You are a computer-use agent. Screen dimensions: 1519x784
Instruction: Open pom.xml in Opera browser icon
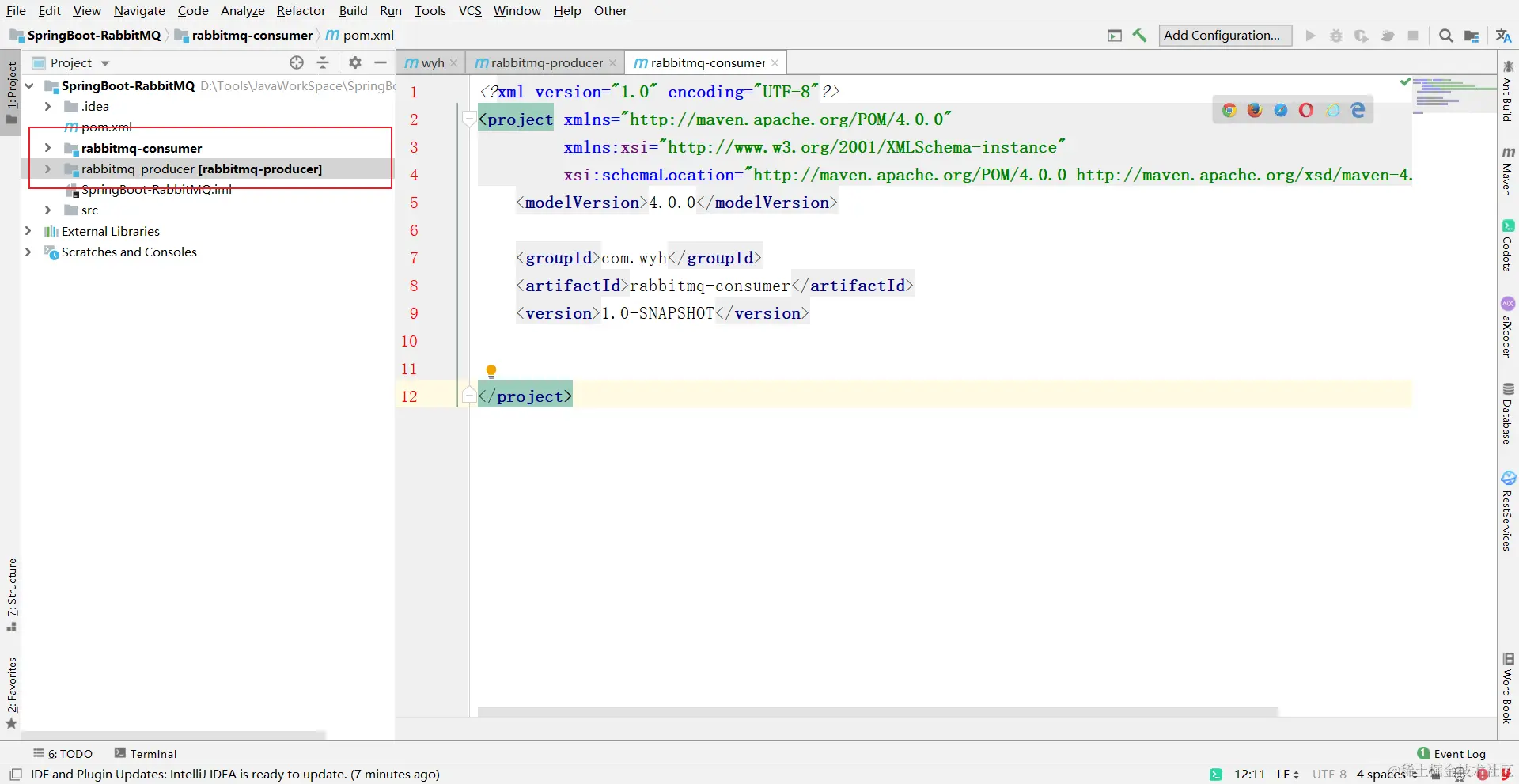pos(1306,110)
